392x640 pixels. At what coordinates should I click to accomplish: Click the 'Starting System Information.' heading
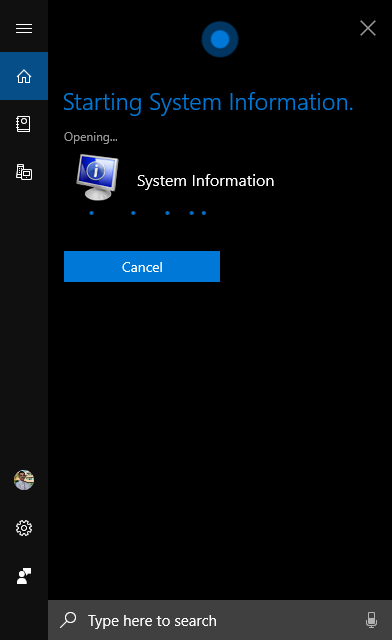[x=208, y=102]
